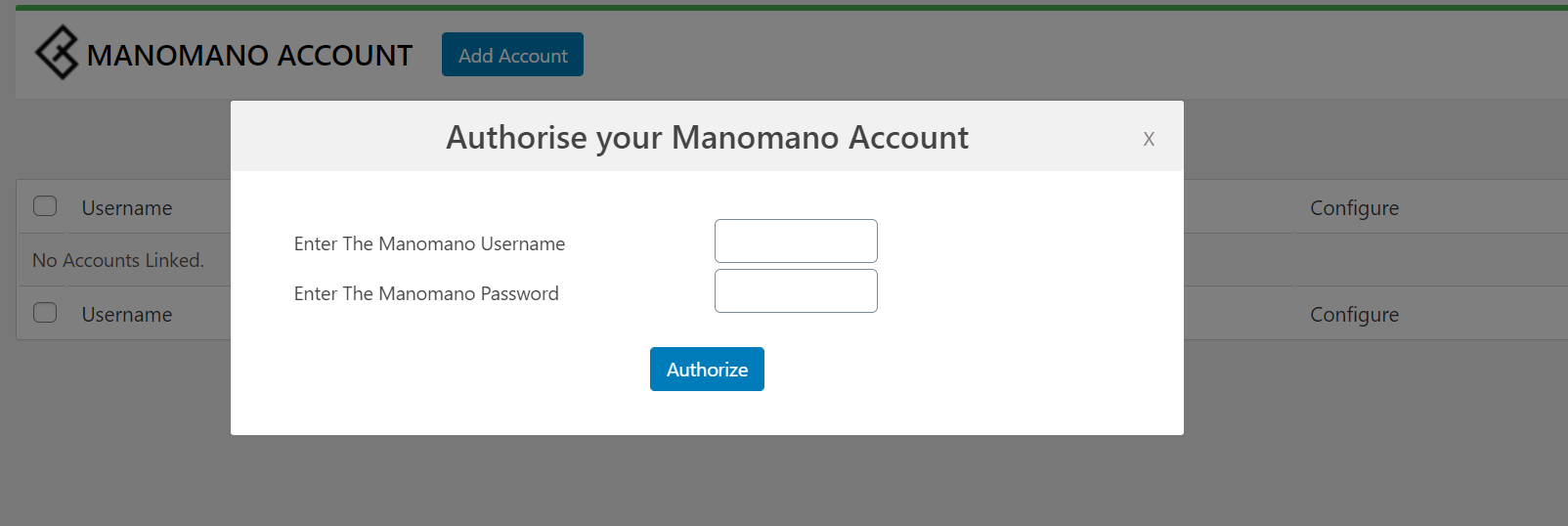
Task: Click the Manomano diamond logo icon
Action: tap(57, 53)
